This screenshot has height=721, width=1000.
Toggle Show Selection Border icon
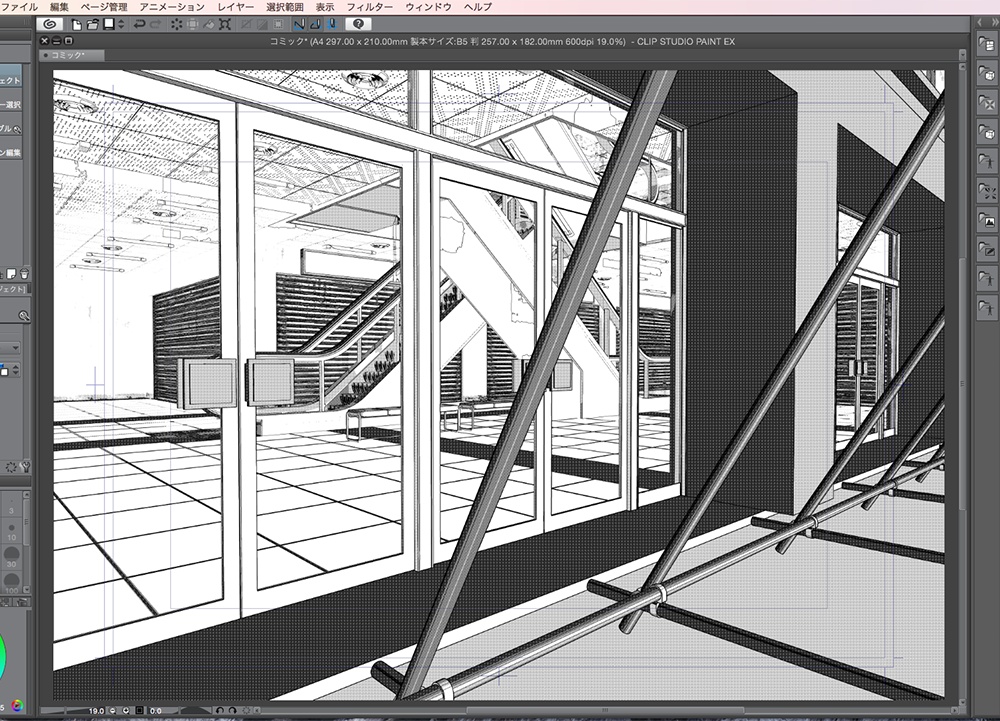click(x=278, y=24)
